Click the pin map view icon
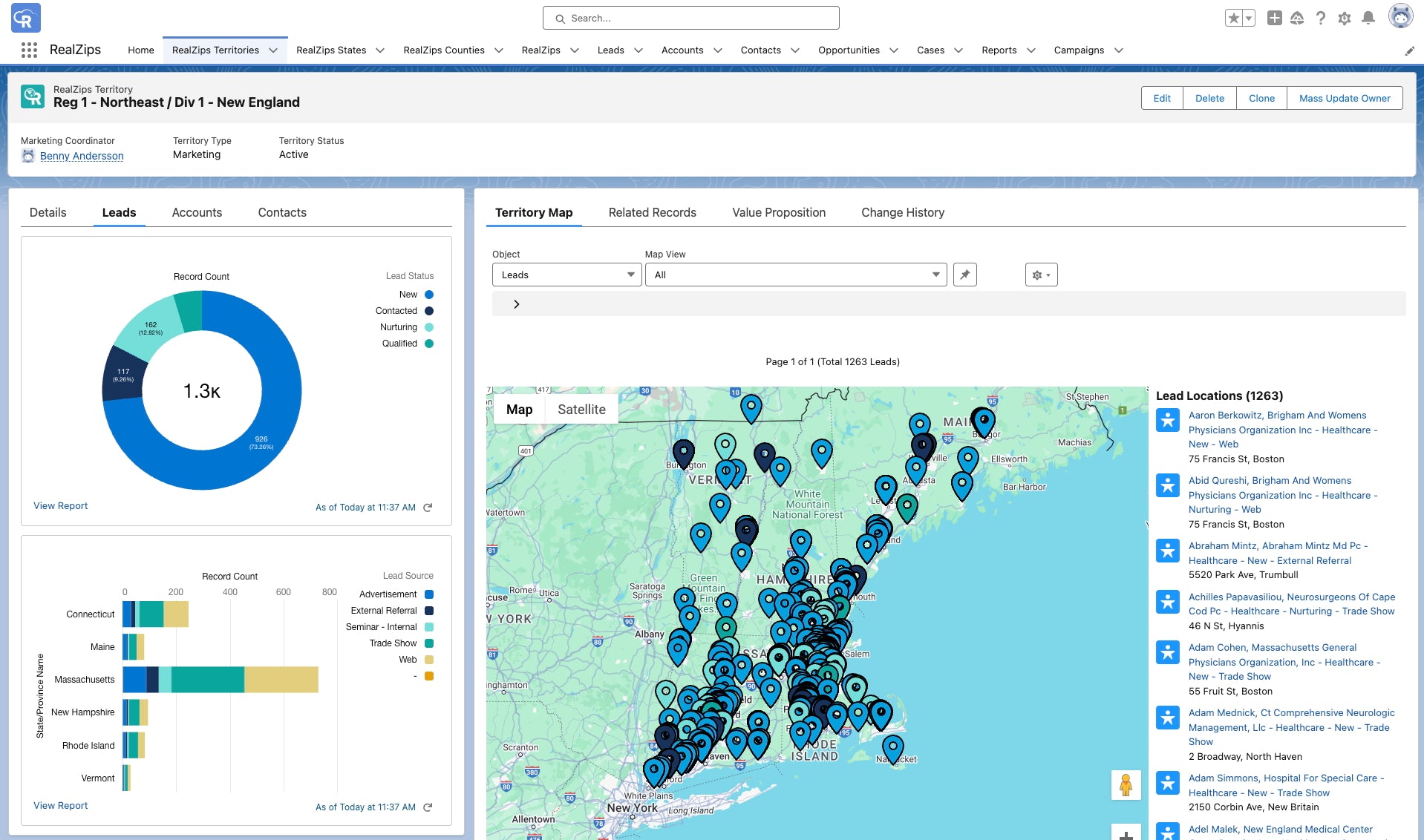The width and height of the screenshot is (1424, 840). coord(964,275)
